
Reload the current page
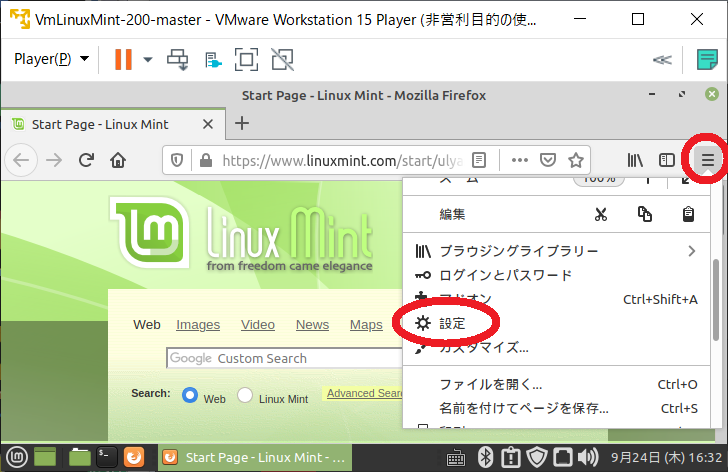tap(86, 161)
